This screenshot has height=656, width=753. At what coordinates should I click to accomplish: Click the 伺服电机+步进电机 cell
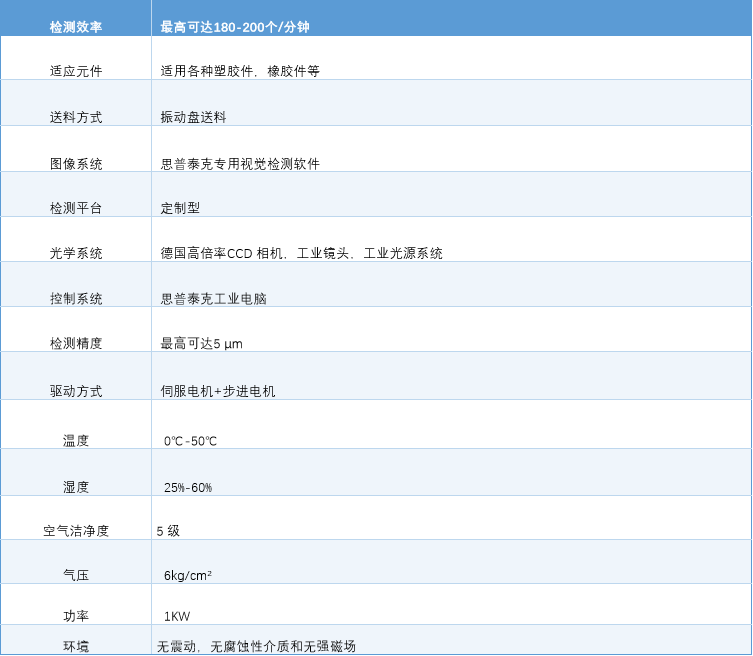[217, 391]
